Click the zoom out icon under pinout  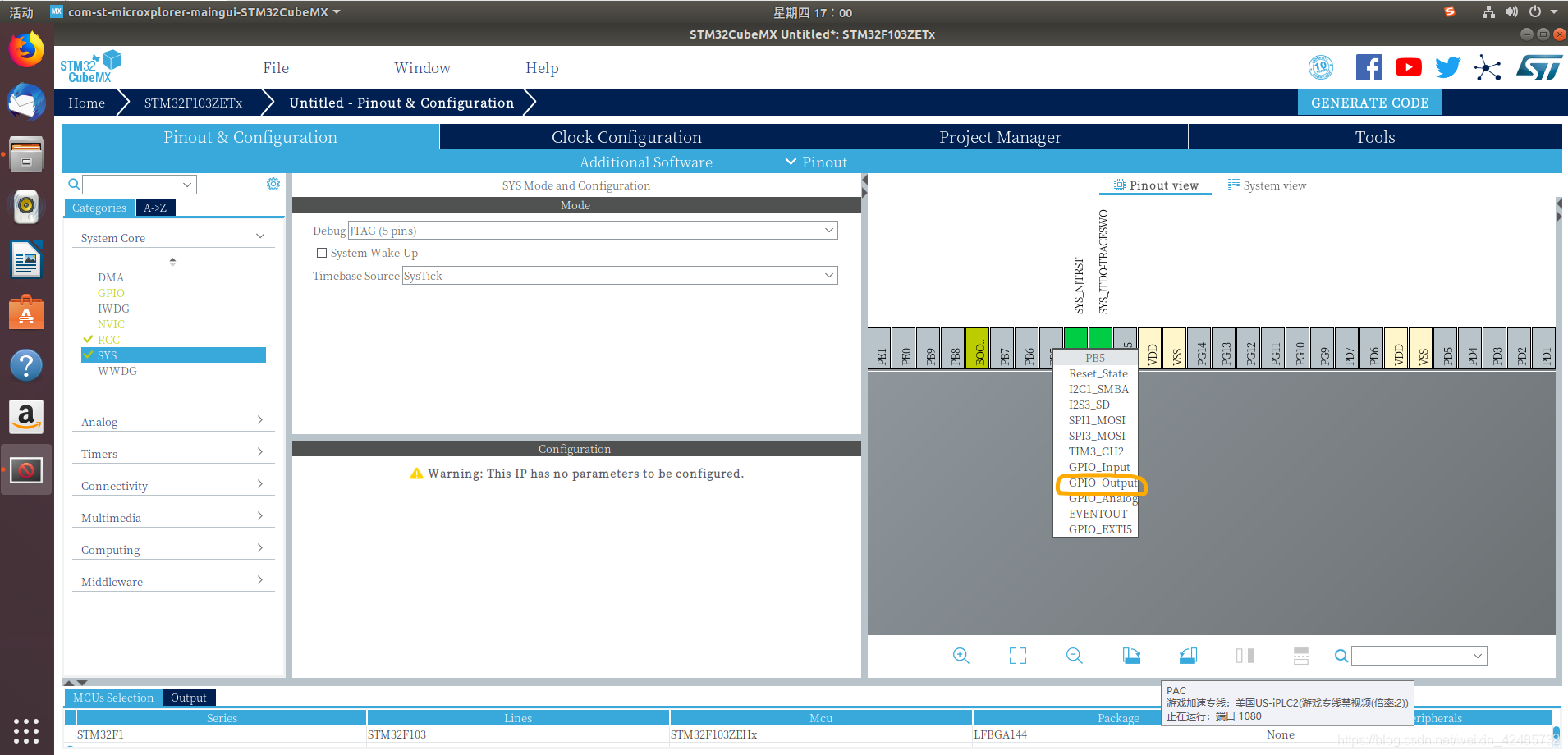pyautogui.click(x=1075, y=656)
